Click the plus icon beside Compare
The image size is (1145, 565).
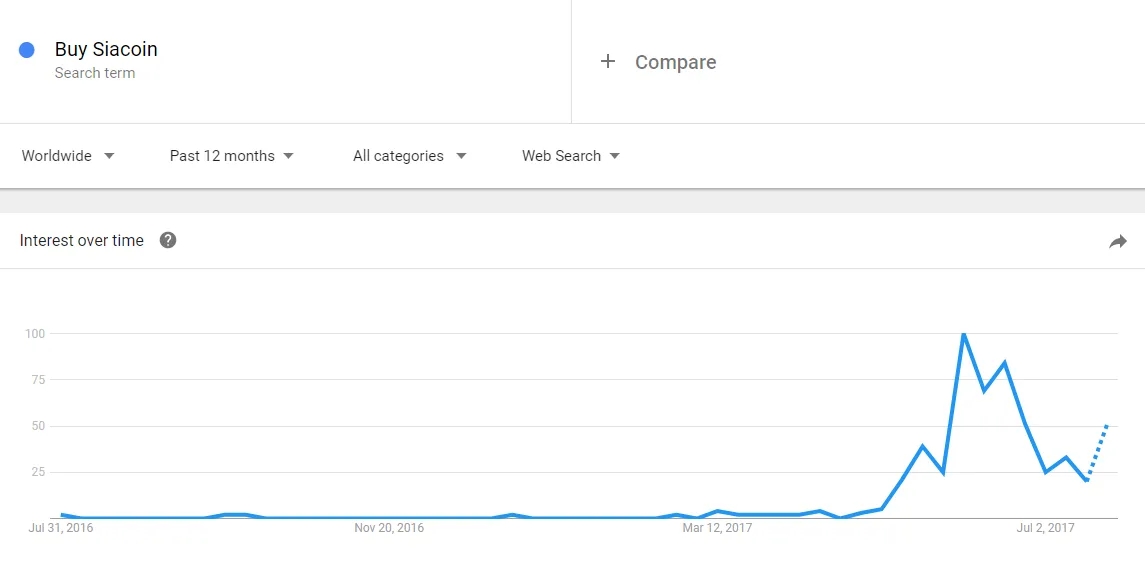tap(608, 61)
